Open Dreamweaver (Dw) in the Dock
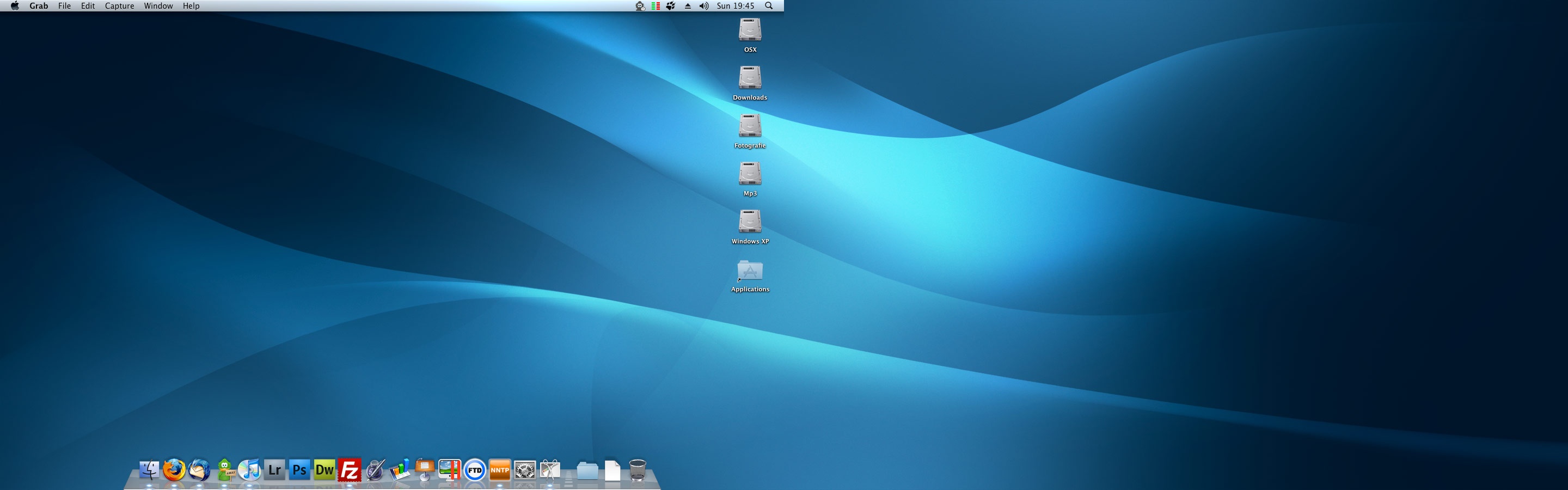Viewport: 1568px width, 490px height. click(324, 470)
